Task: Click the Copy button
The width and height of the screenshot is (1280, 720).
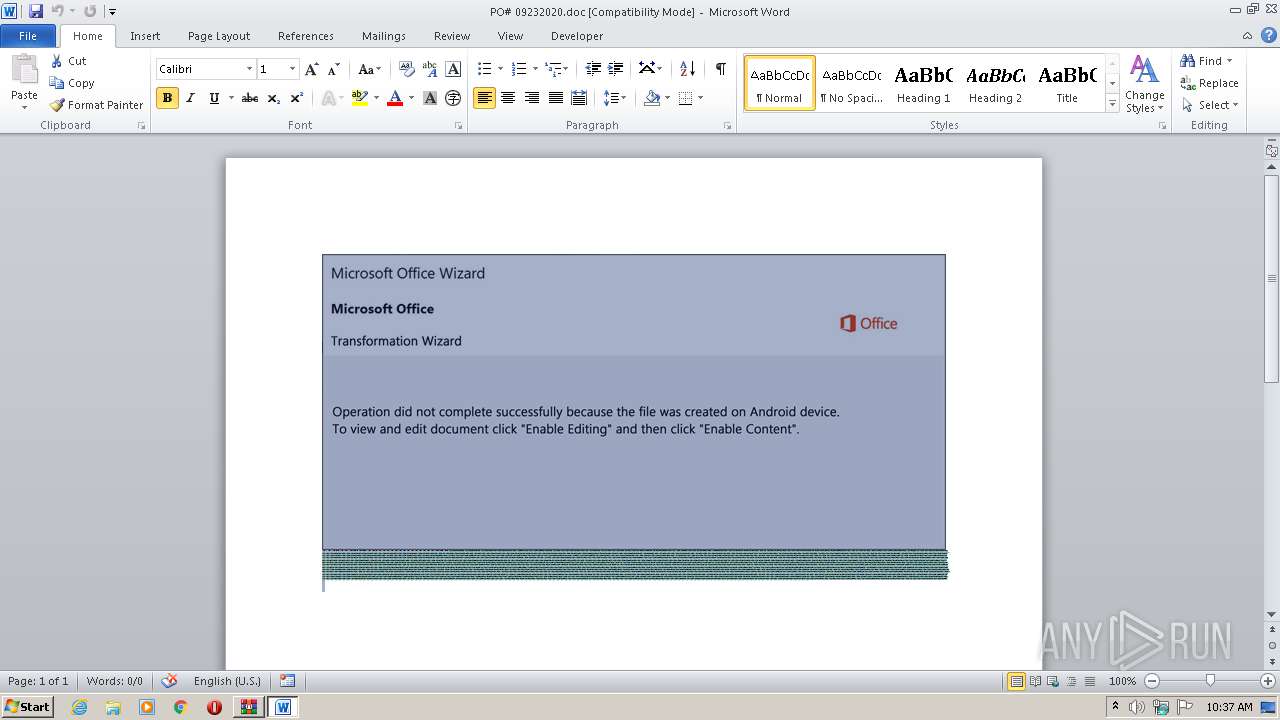Action: pos(72,83)
